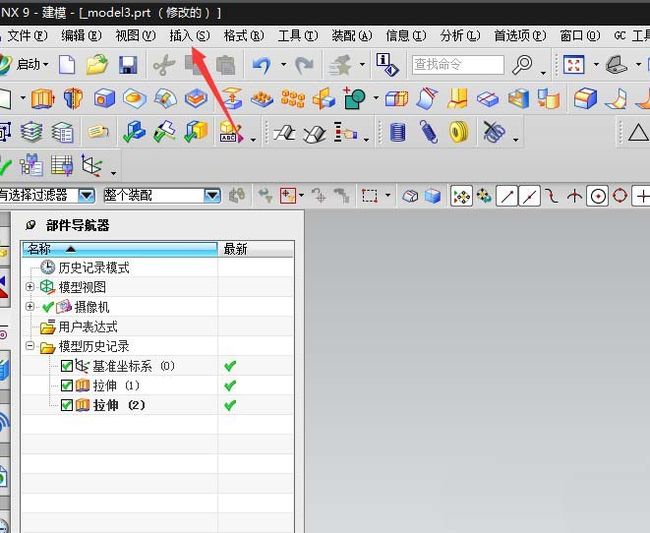This screenshot has width=650, height=533.
Task: Open the 格式(R) menu
Action: [244, 36]
